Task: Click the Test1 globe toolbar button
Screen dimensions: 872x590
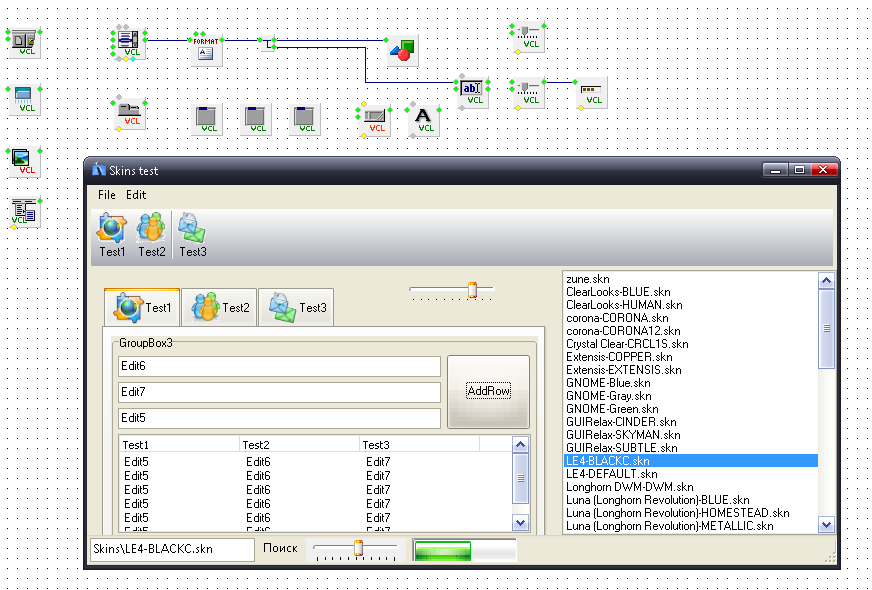Action: (x=112, y=236)
